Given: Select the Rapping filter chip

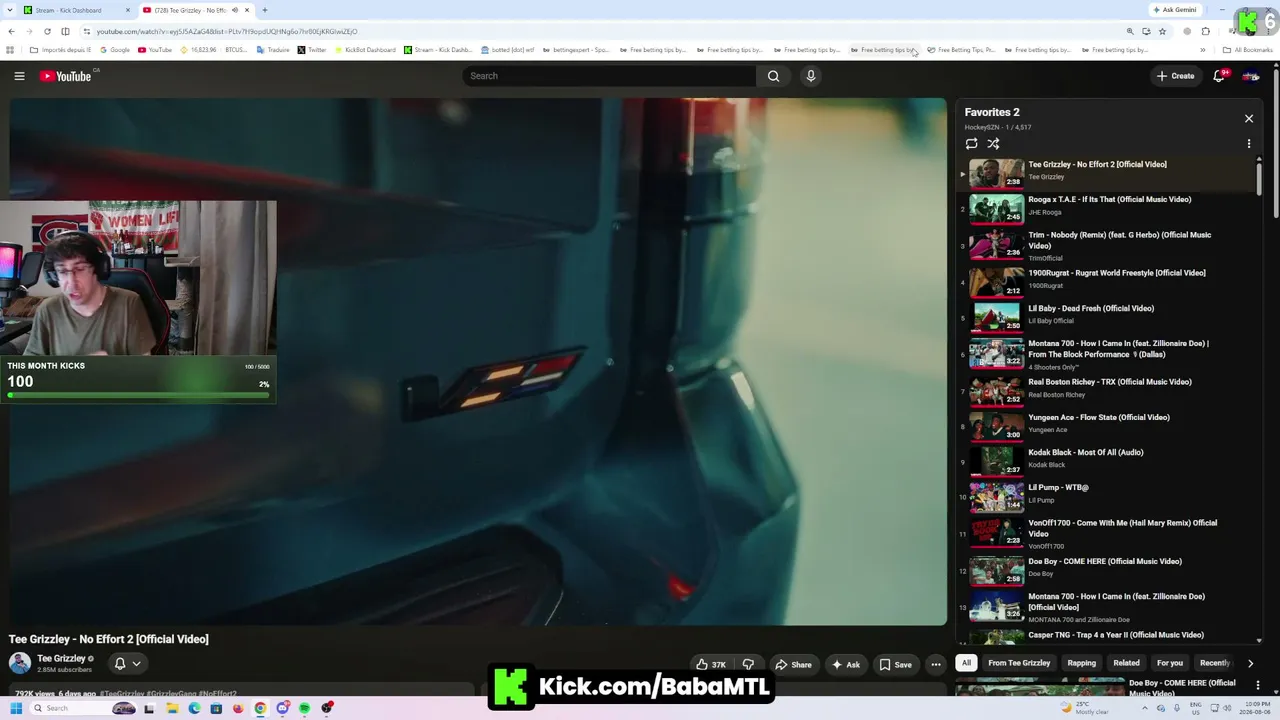Looking at the screenshot, I should pyautogui.click(x=1081, y=663).
